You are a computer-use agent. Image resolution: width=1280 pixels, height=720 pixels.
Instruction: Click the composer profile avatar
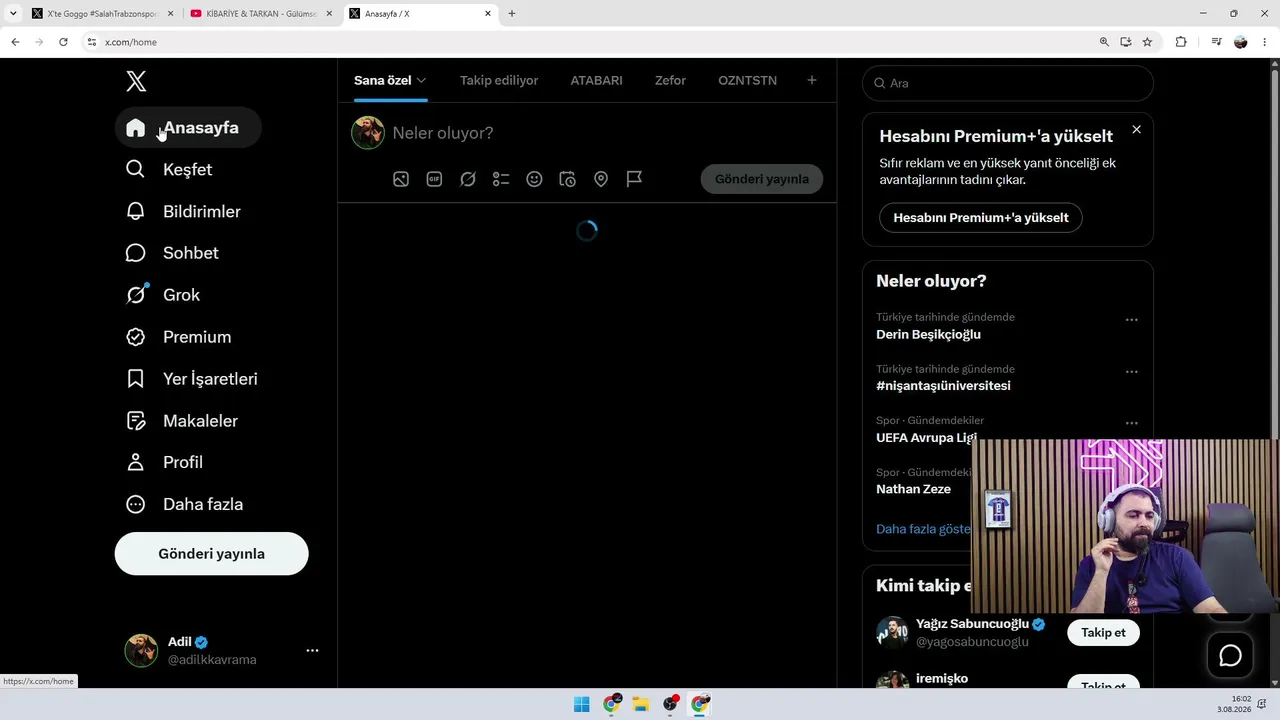[x=368, y=133]
